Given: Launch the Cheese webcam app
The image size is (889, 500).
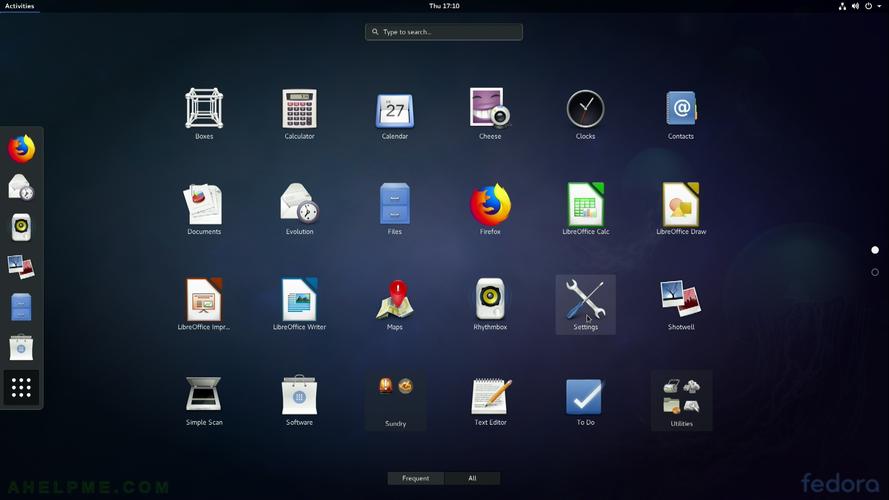Looking at the screenshot, I should pyautogui.click(x=490, y=113).
